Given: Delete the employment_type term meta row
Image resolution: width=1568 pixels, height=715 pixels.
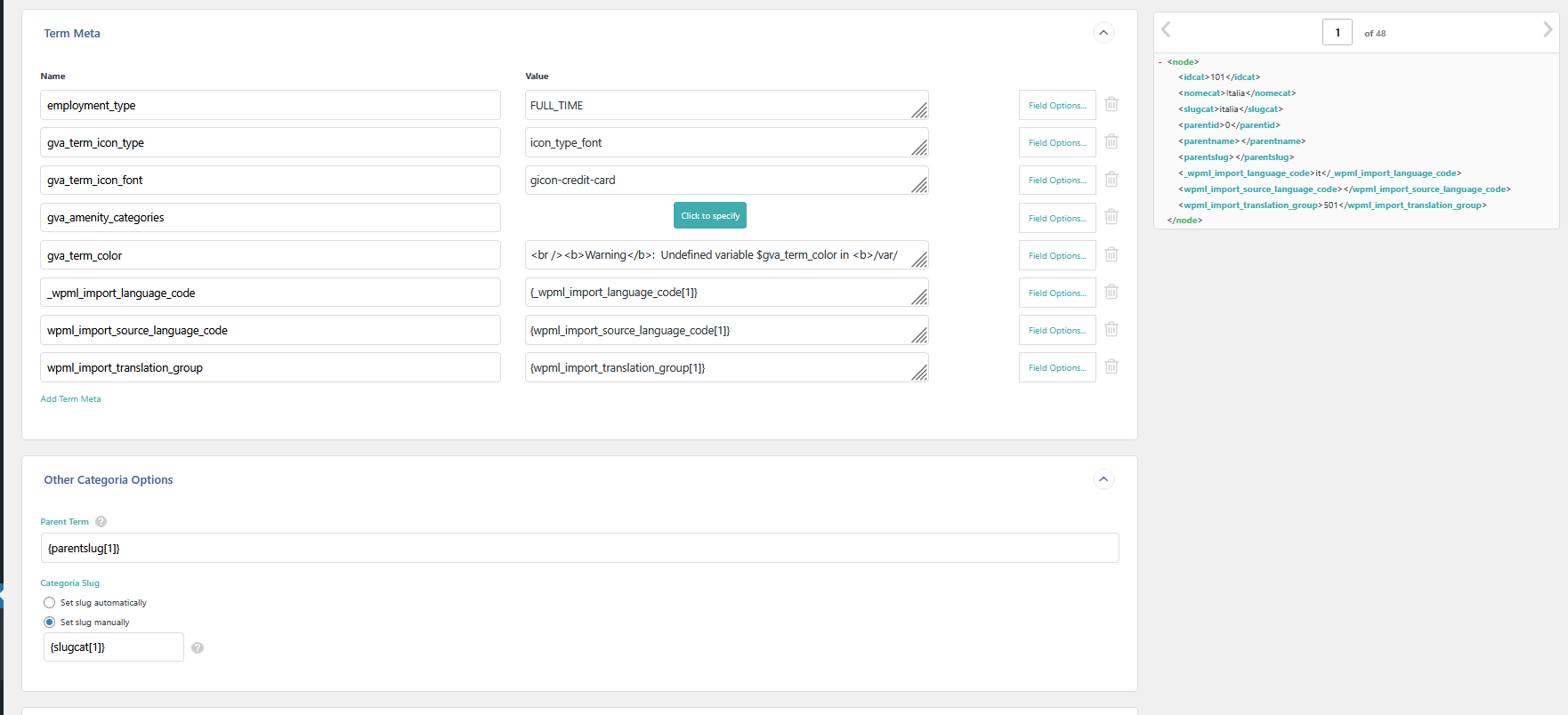Looking at the screenshot, I should (1111, 105).
